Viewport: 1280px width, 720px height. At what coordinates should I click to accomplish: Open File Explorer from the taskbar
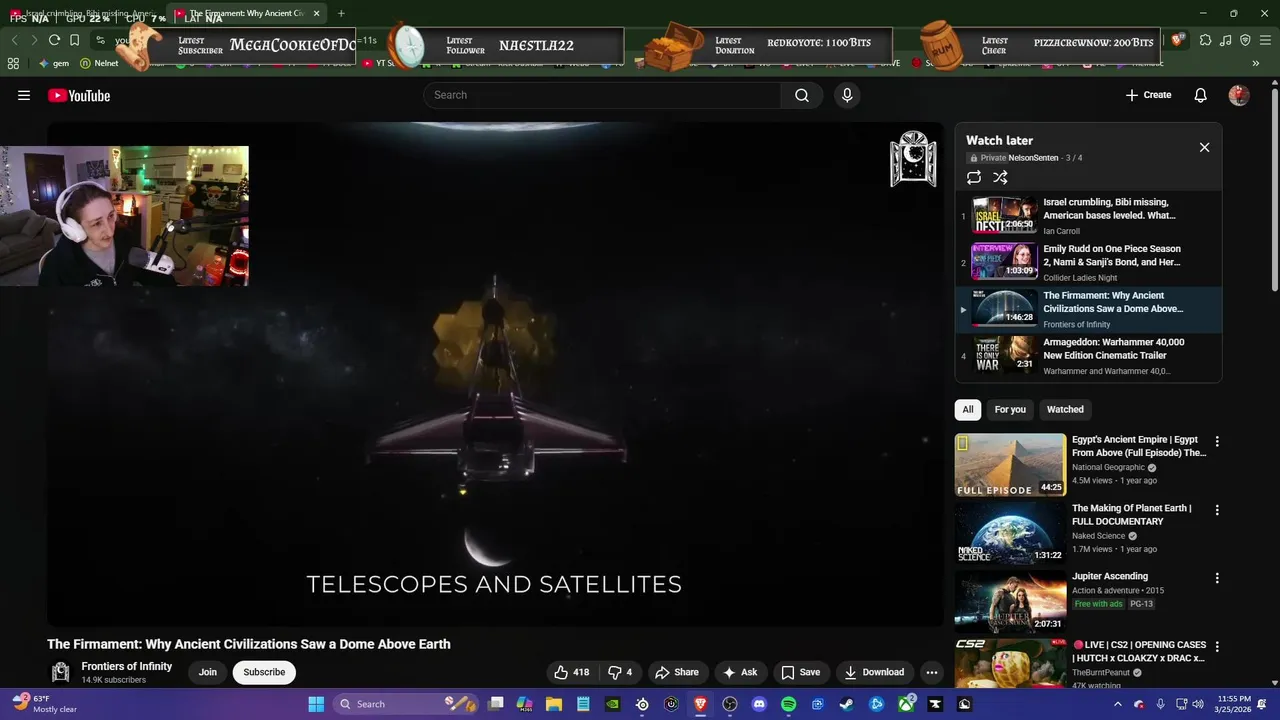coord(554,704)
